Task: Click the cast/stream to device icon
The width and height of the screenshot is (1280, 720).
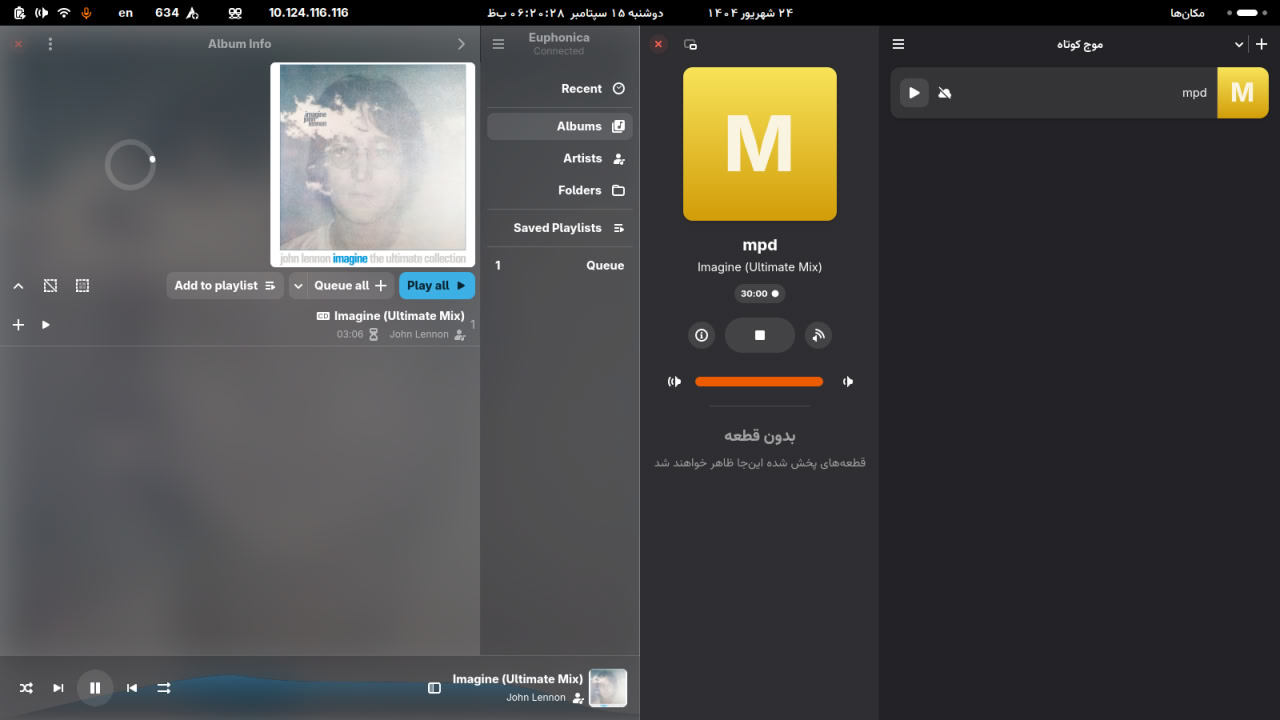Action: coord(818,336)
